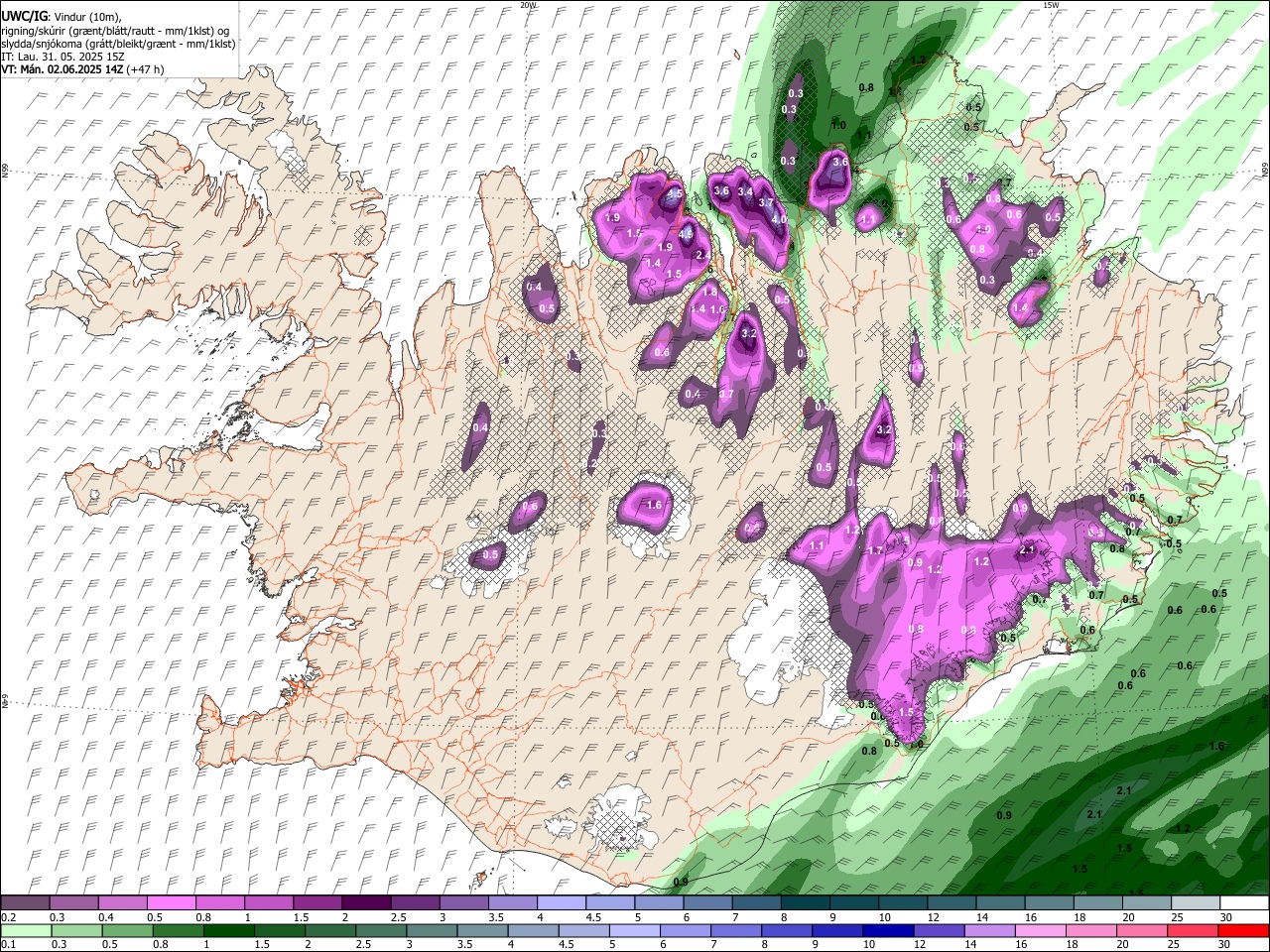This screenshot has width=1270, height=952.
Task: Click the lavender snow swatch labeled 4
Action: pos(560,903)
